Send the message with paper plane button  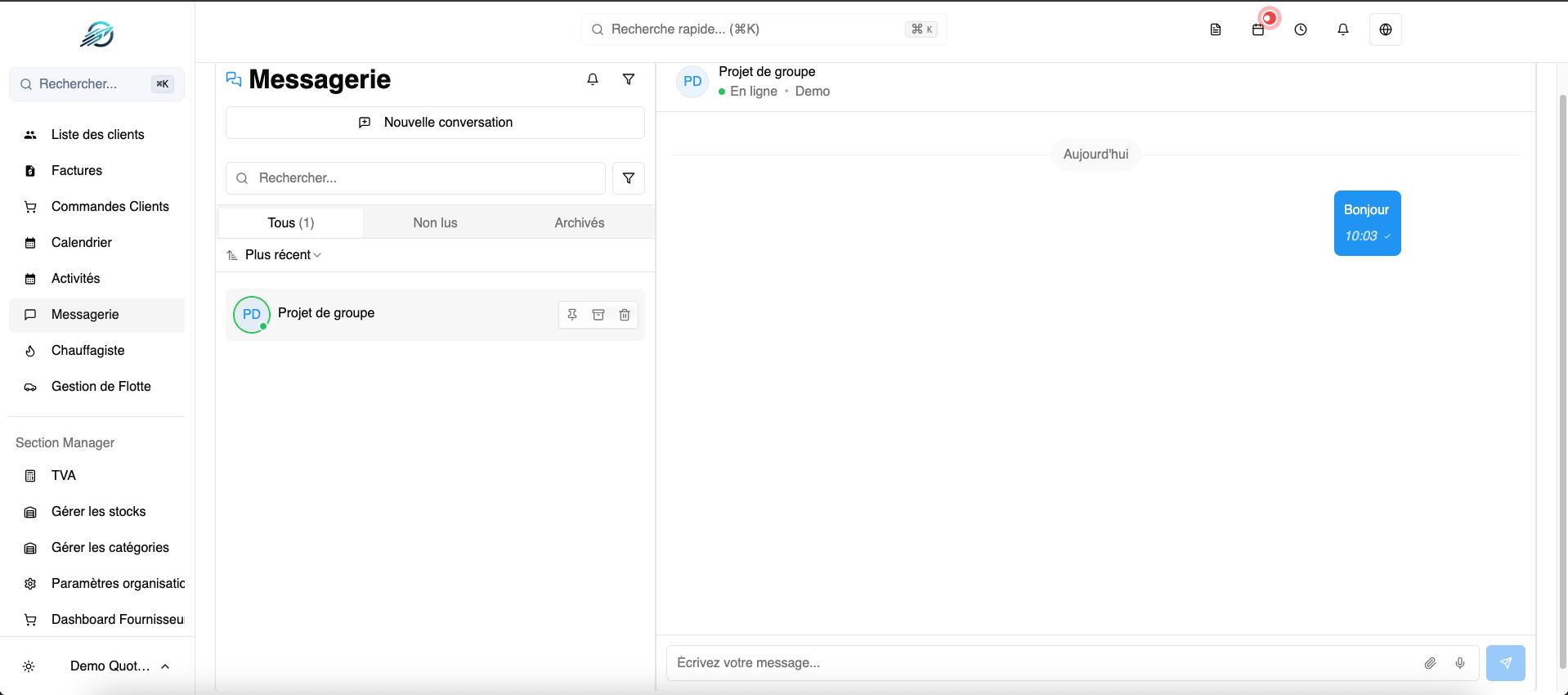[1505, 663]
